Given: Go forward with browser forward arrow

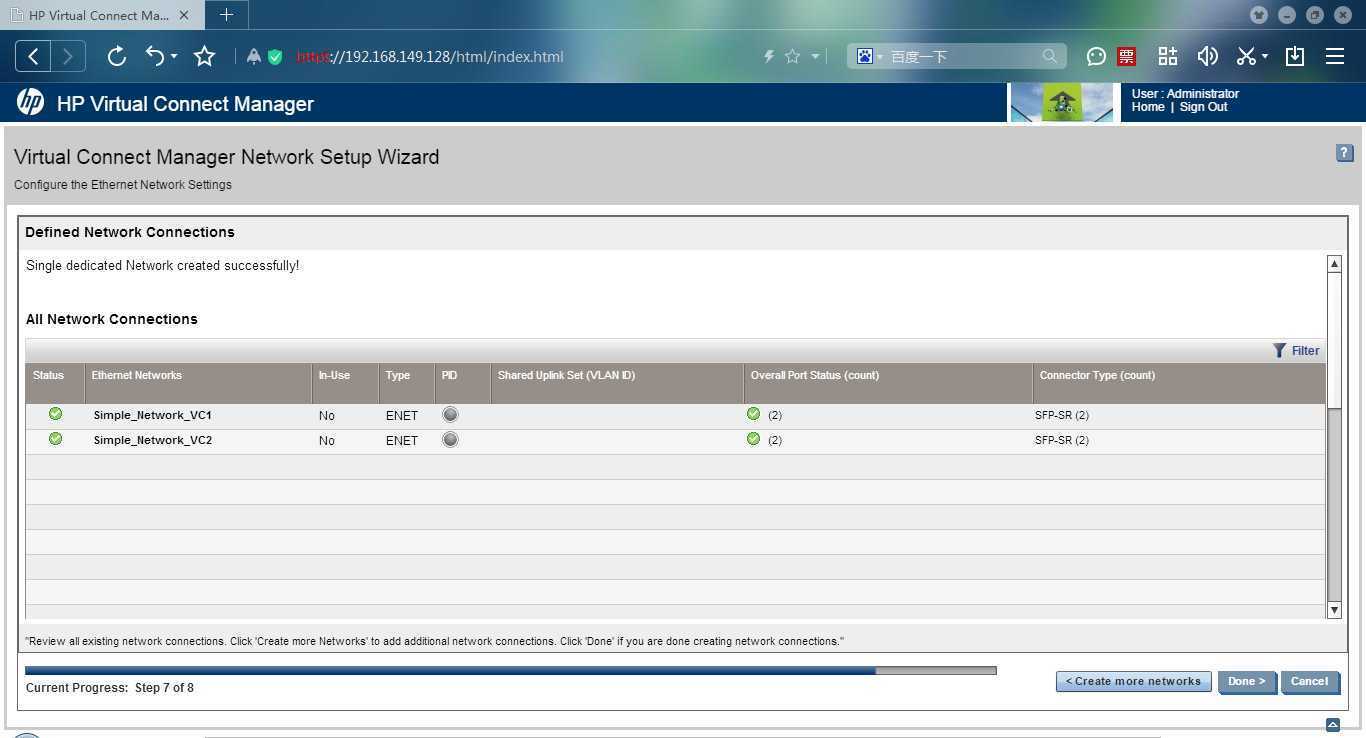Looking at the screenshot, I should click(x=68, y=56).
